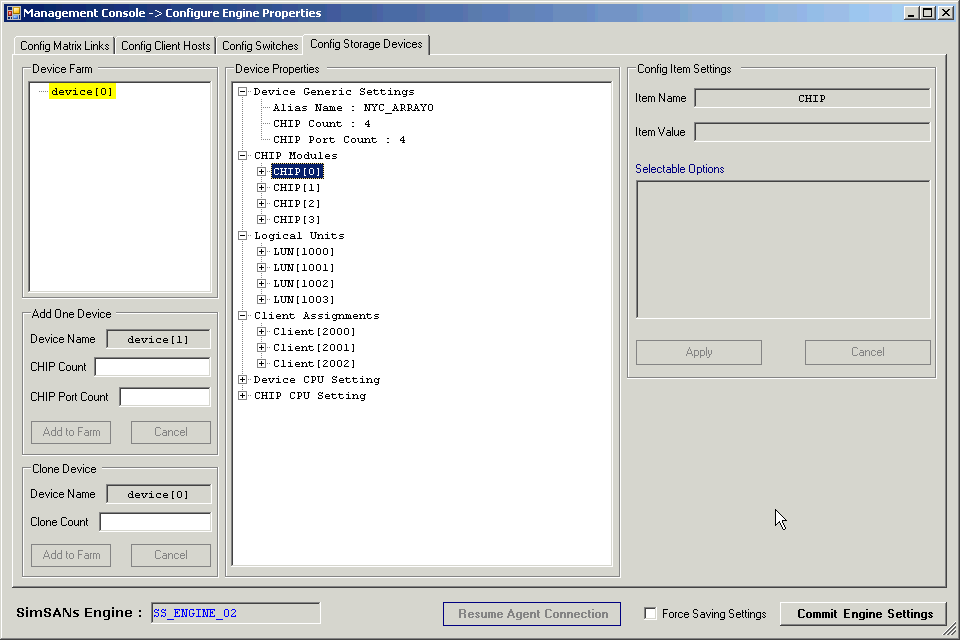960x640 pixels.
Task: Select the Device CPU Setting label
Action: [317, 380]
